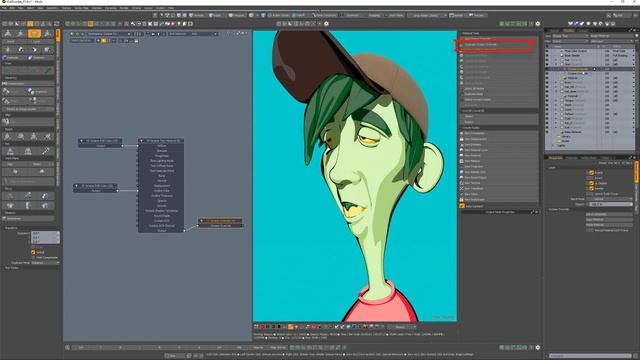640x360 pixels.
Task: Click the Diffuse input on the material node
Action: pyautogui.click(x=162, y=146)
